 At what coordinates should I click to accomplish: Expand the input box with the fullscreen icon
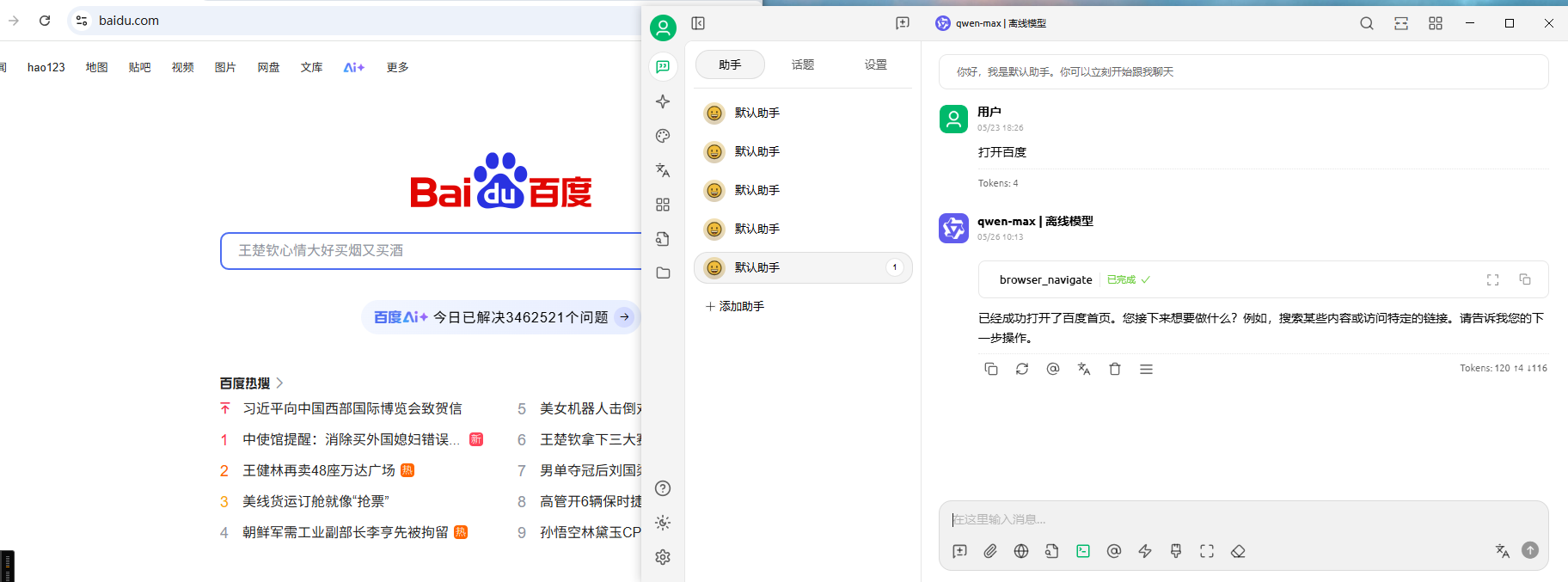pos(1207,551)
